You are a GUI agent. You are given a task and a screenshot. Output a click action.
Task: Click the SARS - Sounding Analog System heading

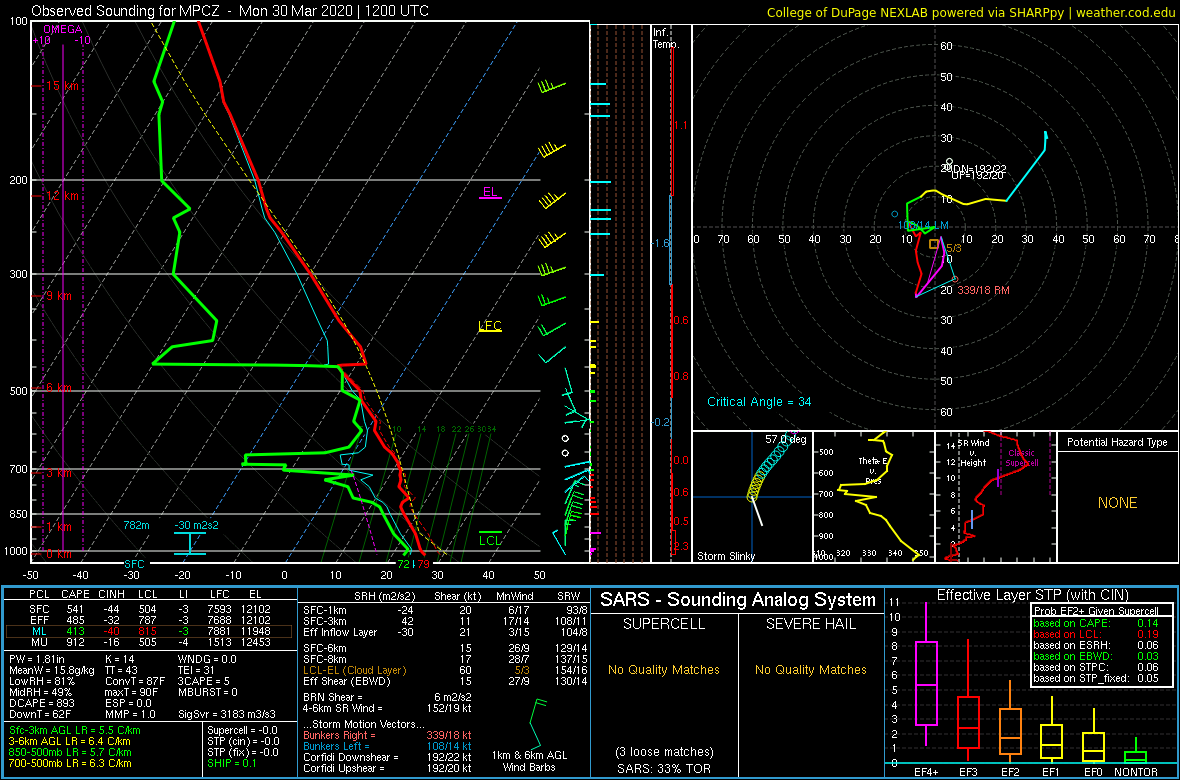point(738,601)
